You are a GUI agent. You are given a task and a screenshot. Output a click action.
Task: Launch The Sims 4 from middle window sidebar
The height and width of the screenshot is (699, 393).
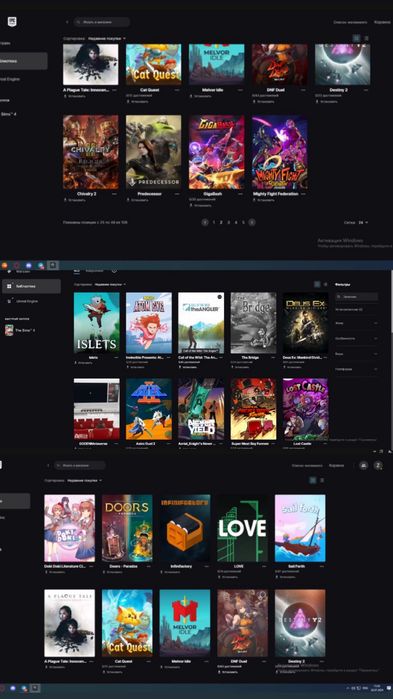[20, 330]
